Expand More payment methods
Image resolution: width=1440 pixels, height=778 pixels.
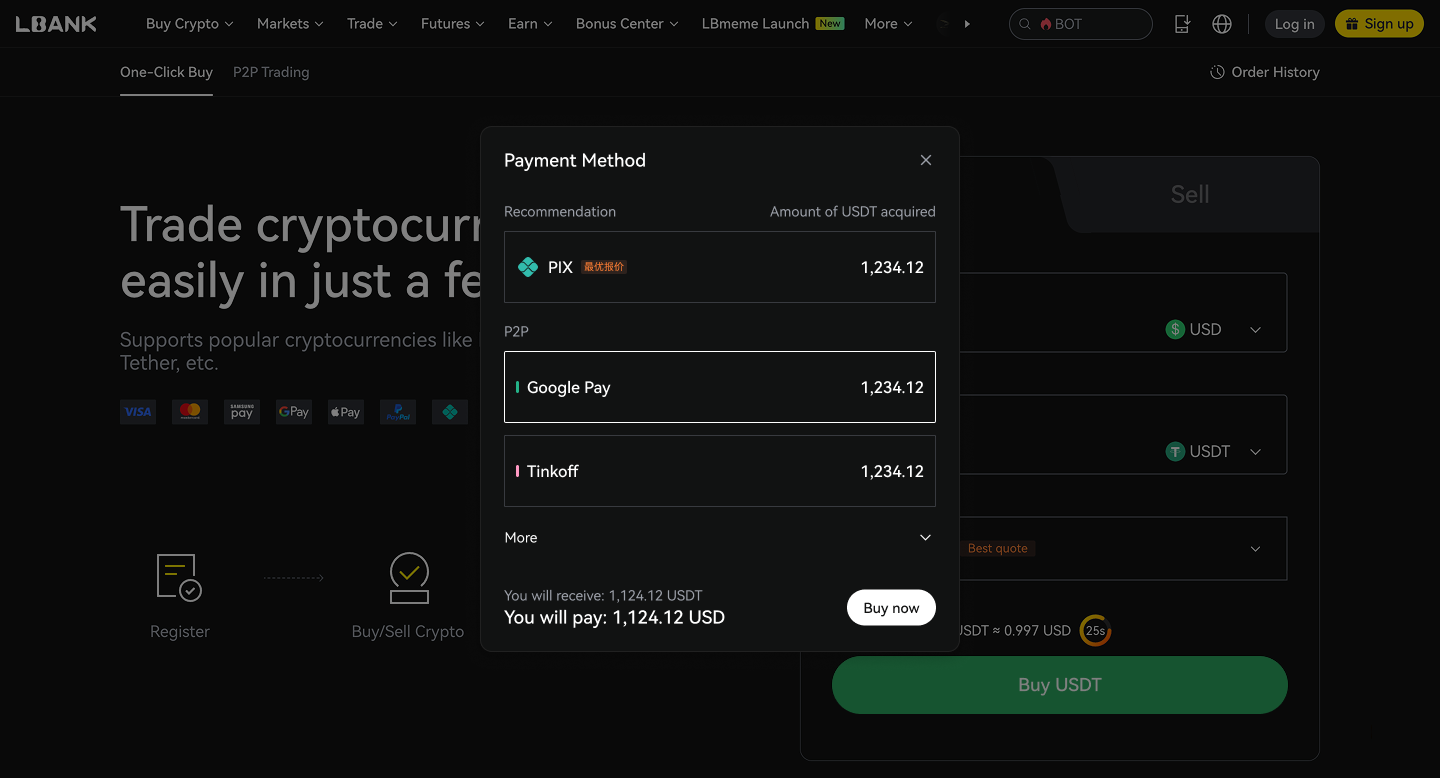pos(720,537)
